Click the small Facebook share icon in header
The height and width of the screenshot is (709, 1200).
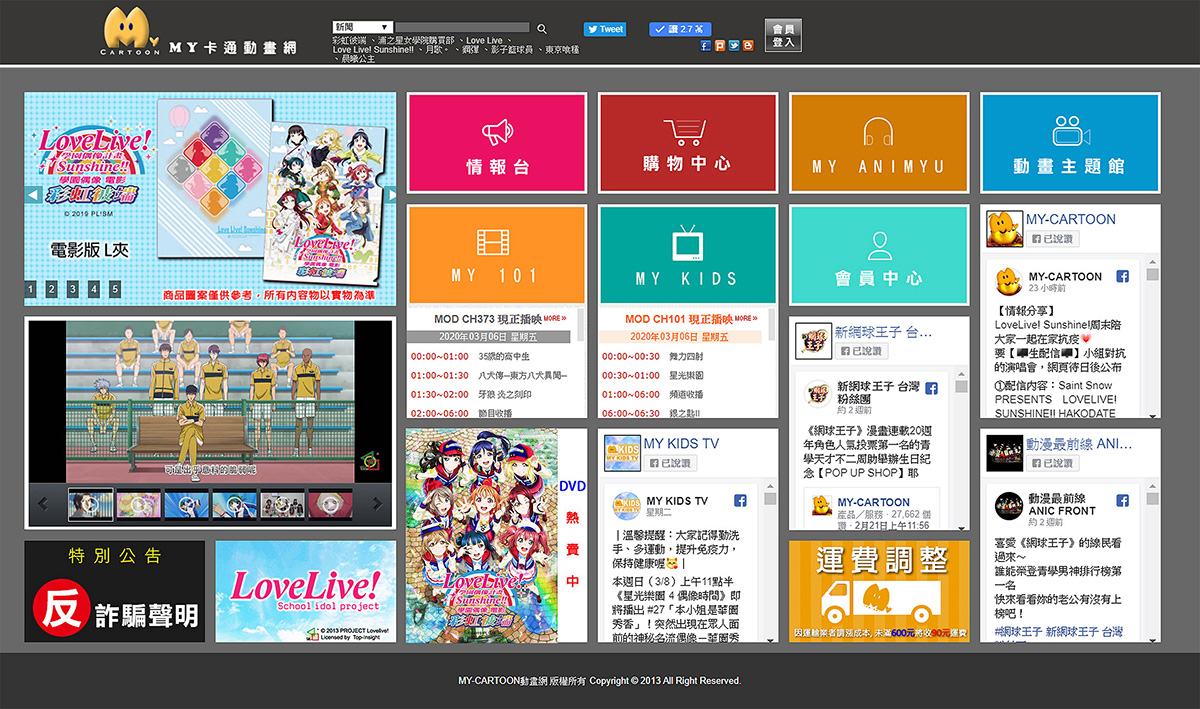pos(706,45)
